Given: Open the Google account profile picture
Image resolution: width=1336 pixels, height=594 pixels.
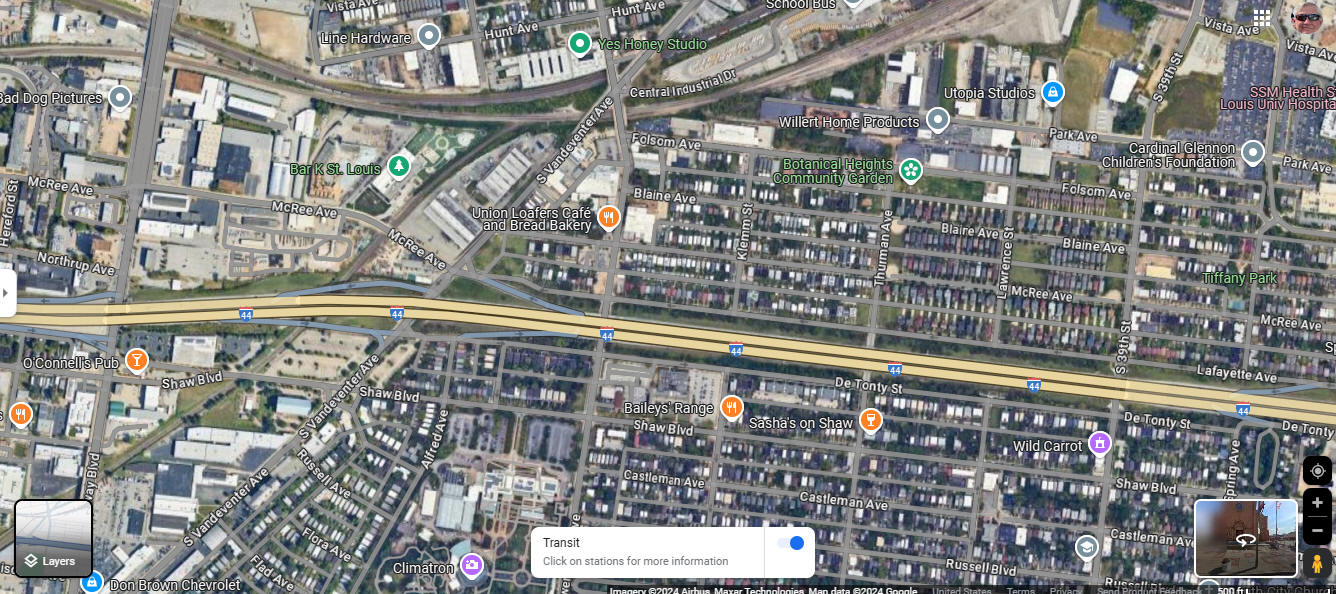Looking at the screenshot, I should 1307,18.
